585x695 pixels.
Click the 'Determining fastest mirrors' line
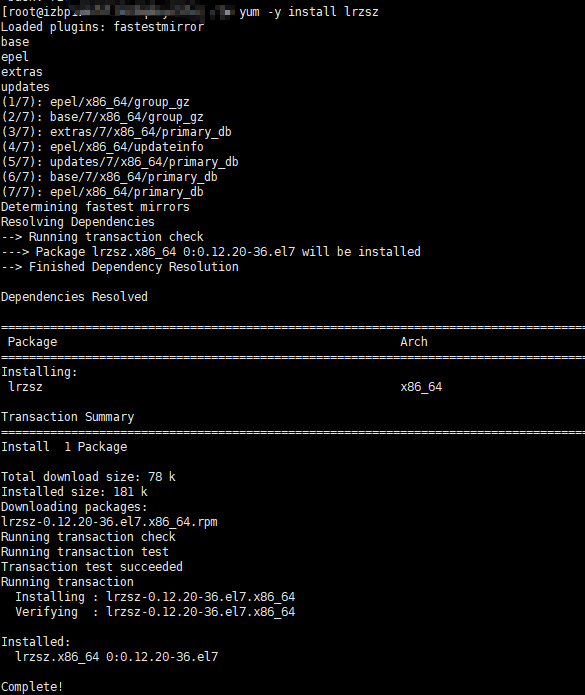coord(95,207)
